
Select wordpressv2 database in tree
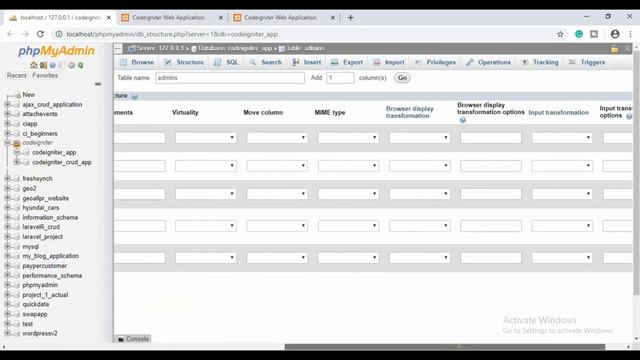pos(40,333)
